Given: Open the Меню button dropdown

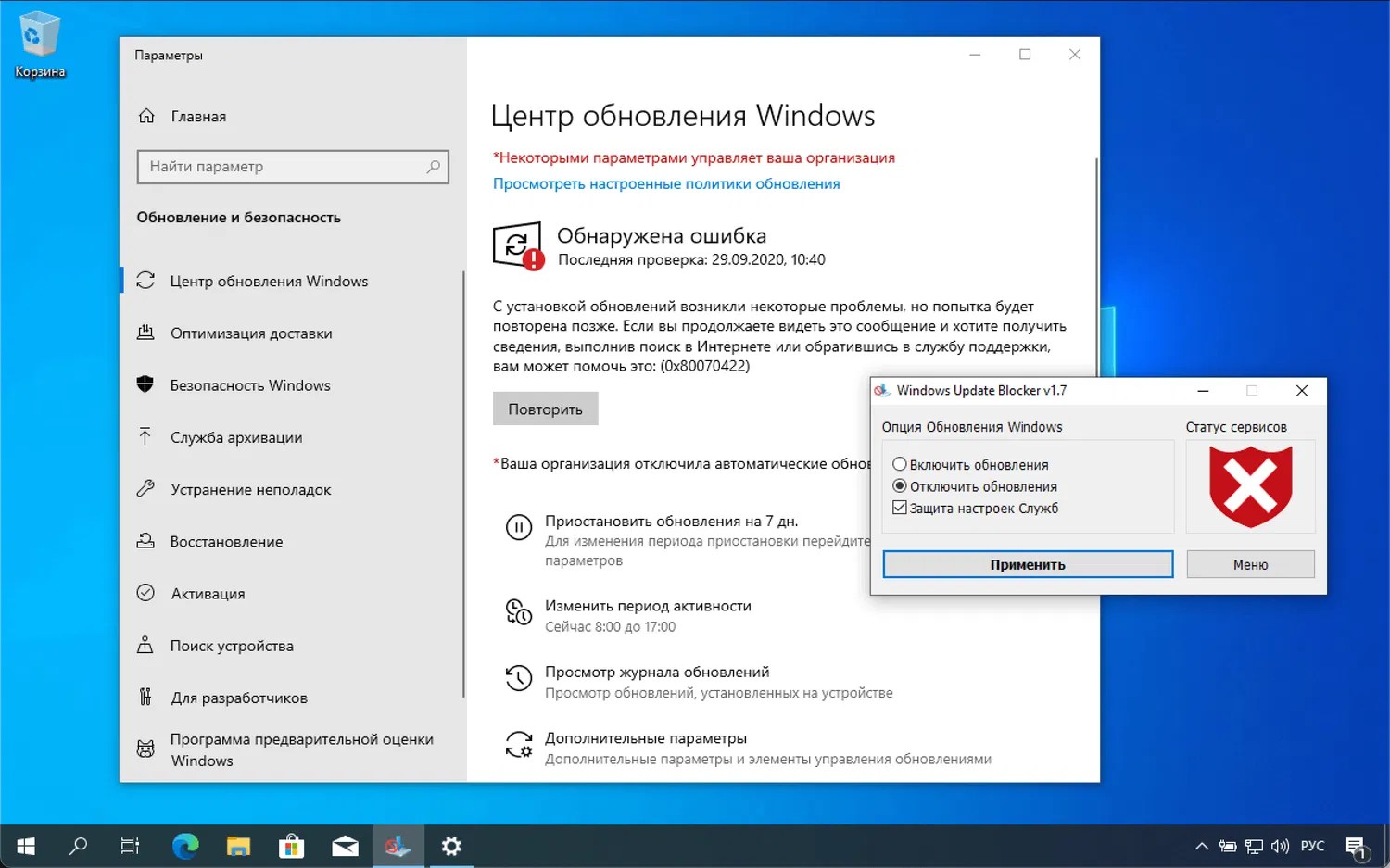Looking at the screenshot, I should tap(1250, 564).
